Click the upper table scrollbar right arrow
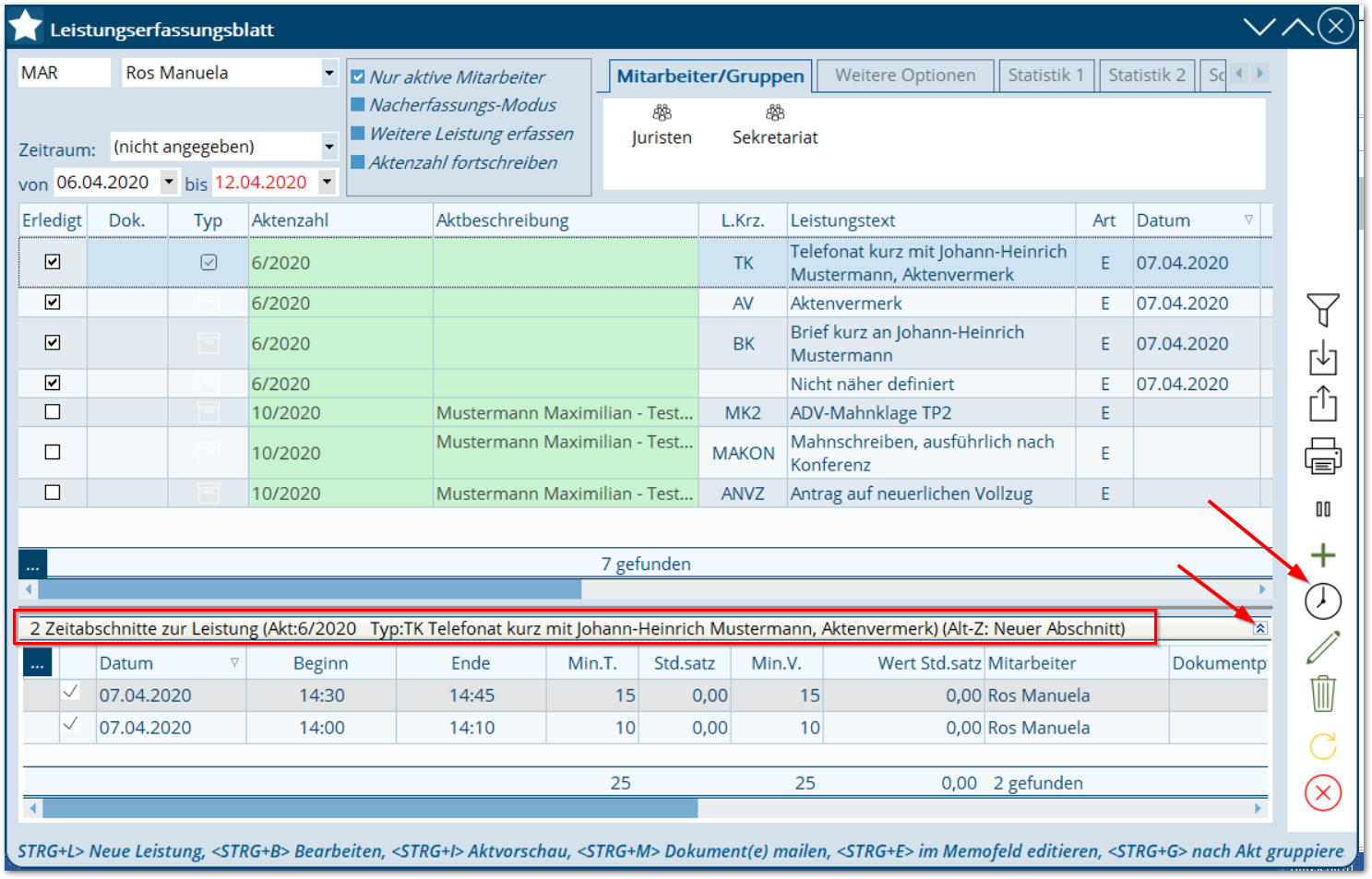This screenshot has height=879, width=1372. pyautogui.click(x=1262, y=588)
